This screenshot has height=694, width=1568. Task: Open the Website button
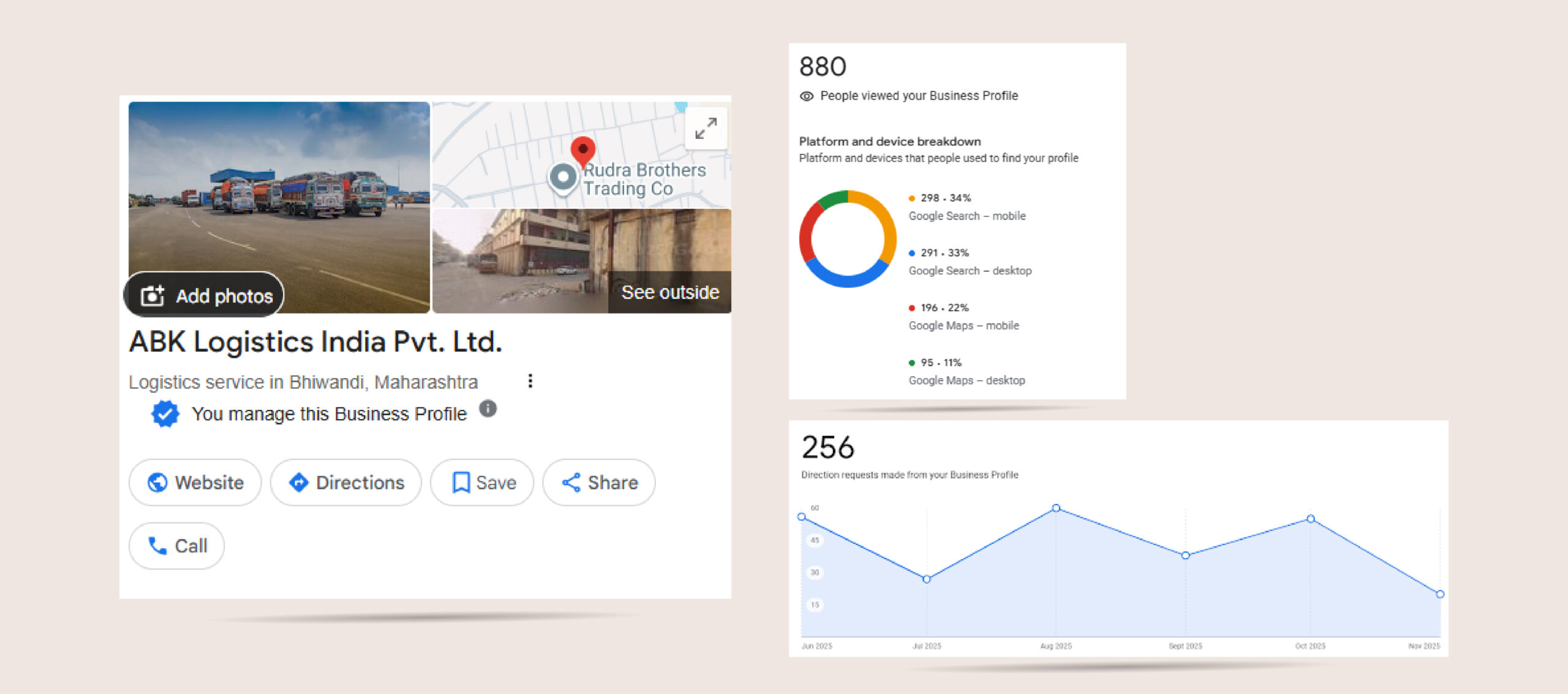pyautogui.click(x=195, y=483)
